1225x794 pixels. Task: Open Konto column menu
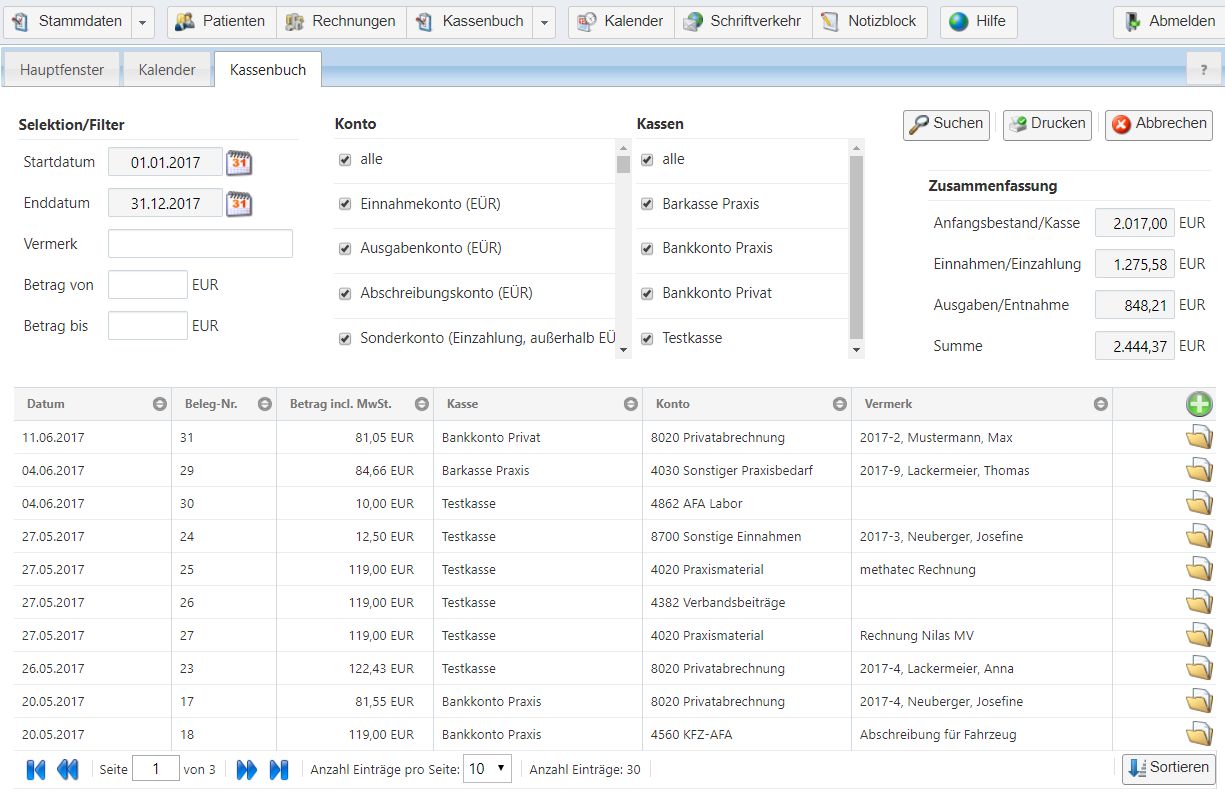tap(839, 404)
